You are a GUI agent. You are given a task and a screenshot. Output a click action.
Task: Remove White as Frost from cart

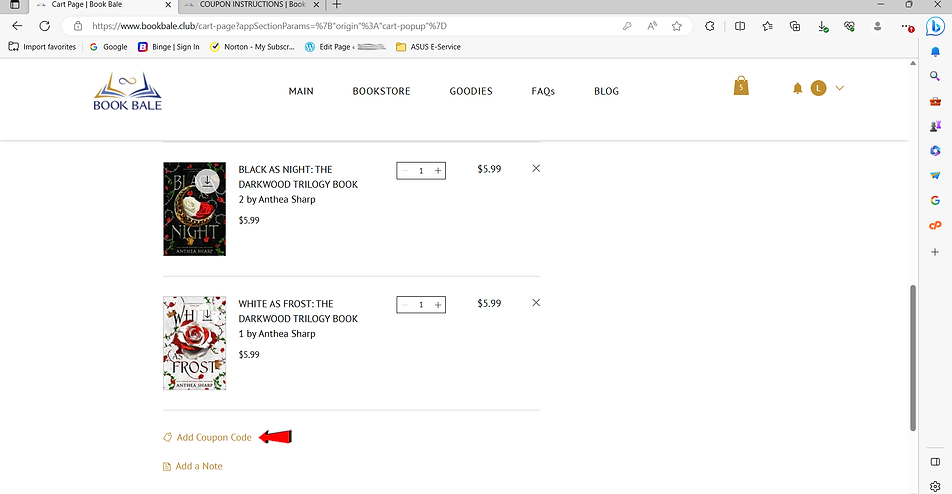pyautogui.click(x=536, y=302)
